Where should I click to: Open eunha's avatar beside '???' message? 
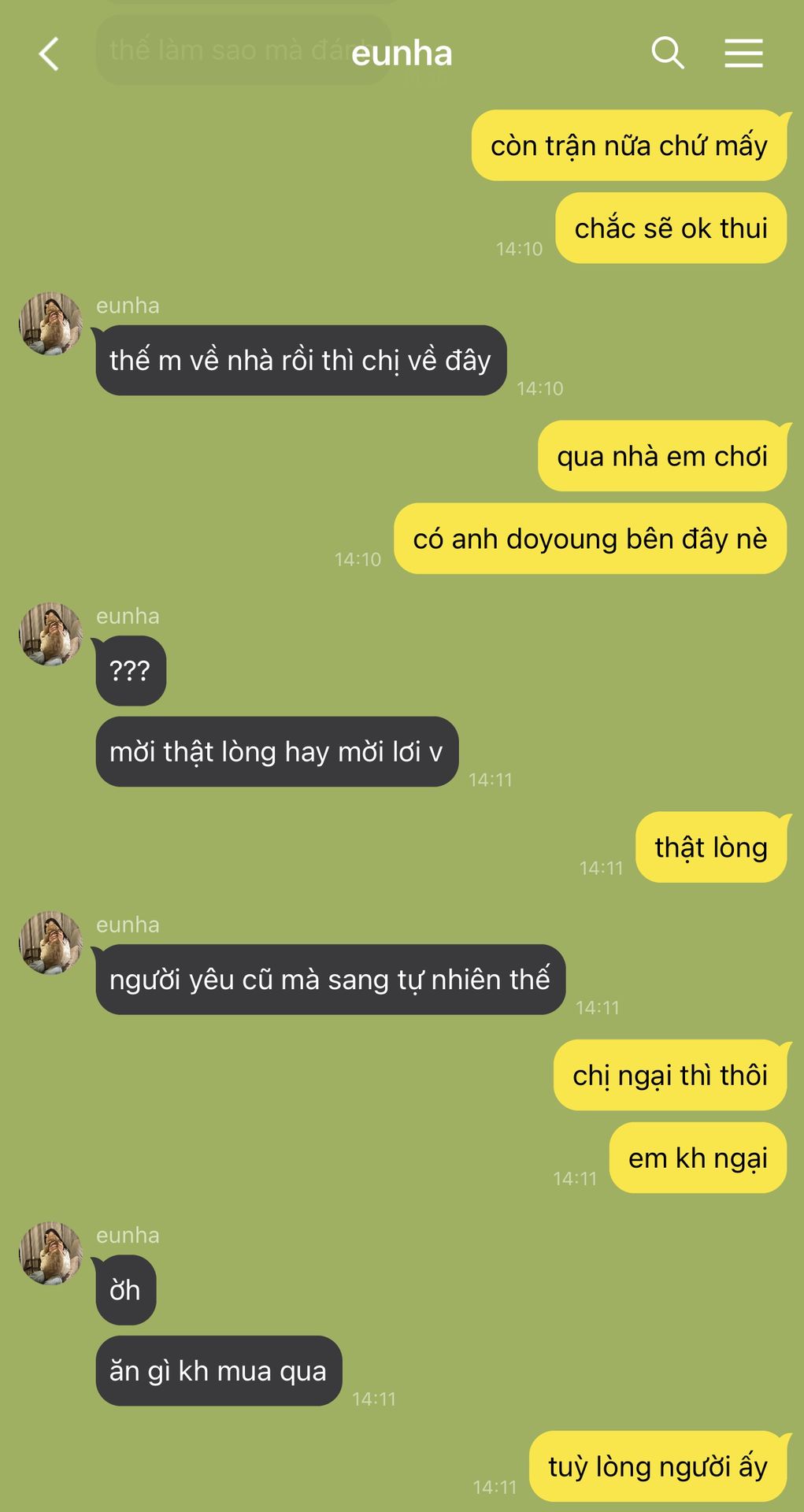click(50, 634)
